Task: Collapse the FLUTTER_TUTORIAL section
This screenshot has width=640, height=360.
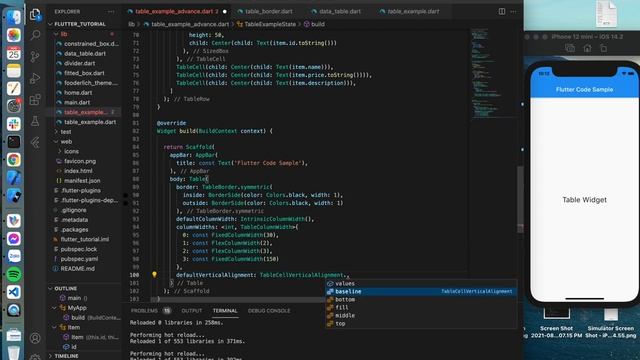Action: pyautogui.click(x=51, y=24)
